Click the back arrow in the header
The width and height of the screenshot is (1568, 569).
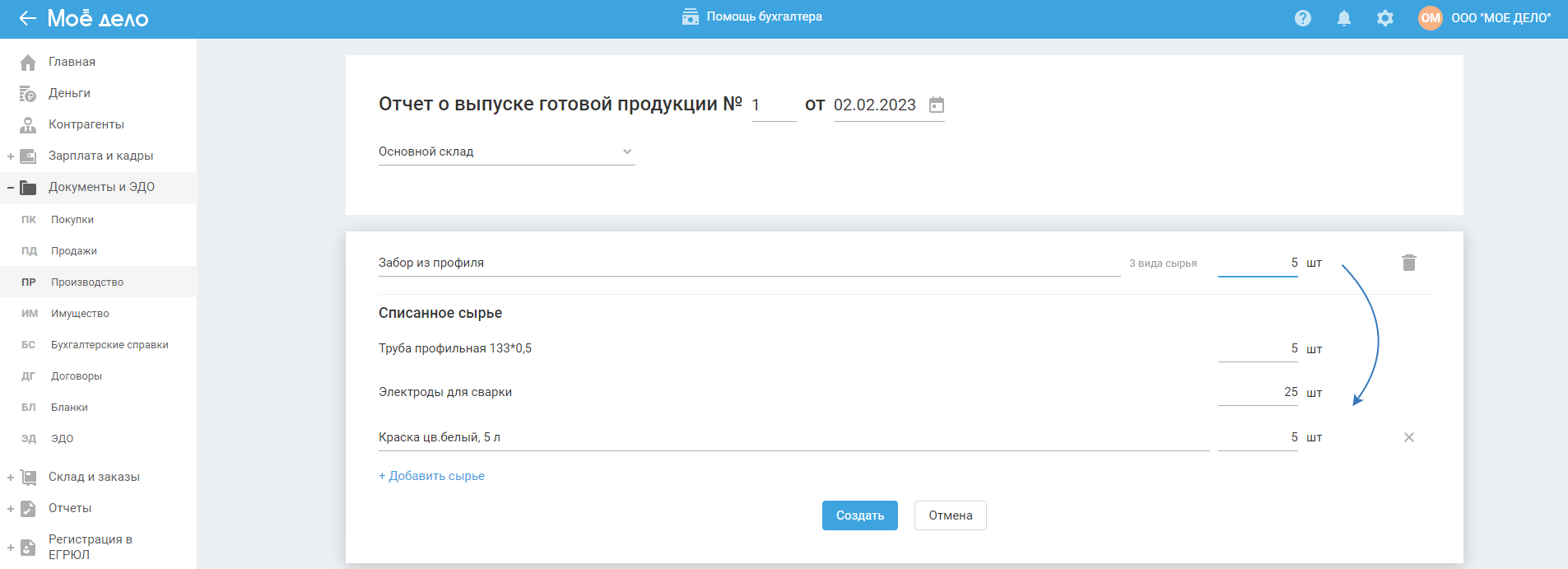pyautogui.click(x=27, y=18)
